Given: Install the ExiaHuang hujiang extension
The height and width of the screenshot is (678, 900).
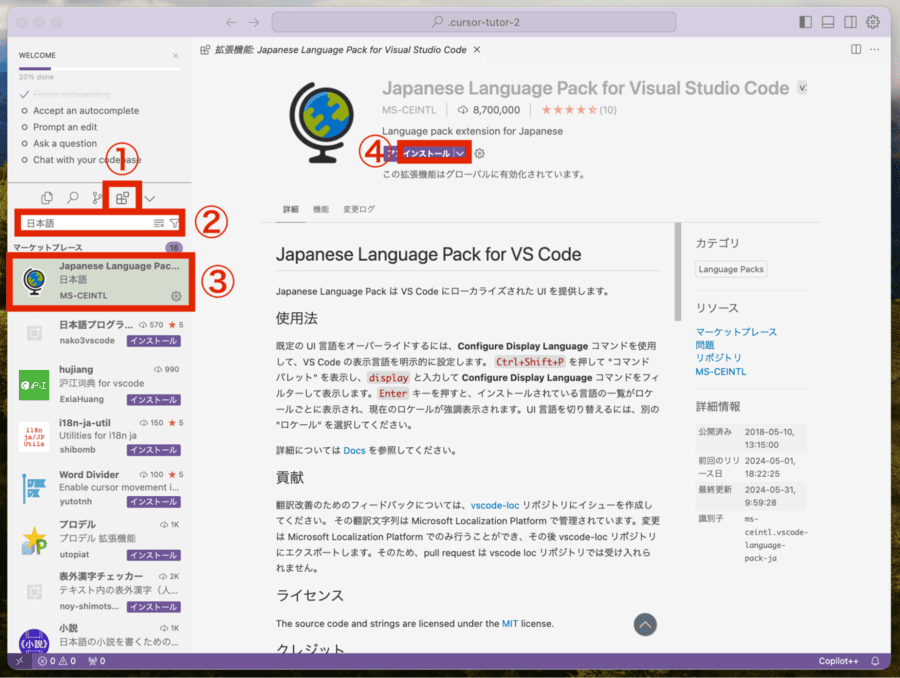Looking at the screenshot, I should pos(154,400).
